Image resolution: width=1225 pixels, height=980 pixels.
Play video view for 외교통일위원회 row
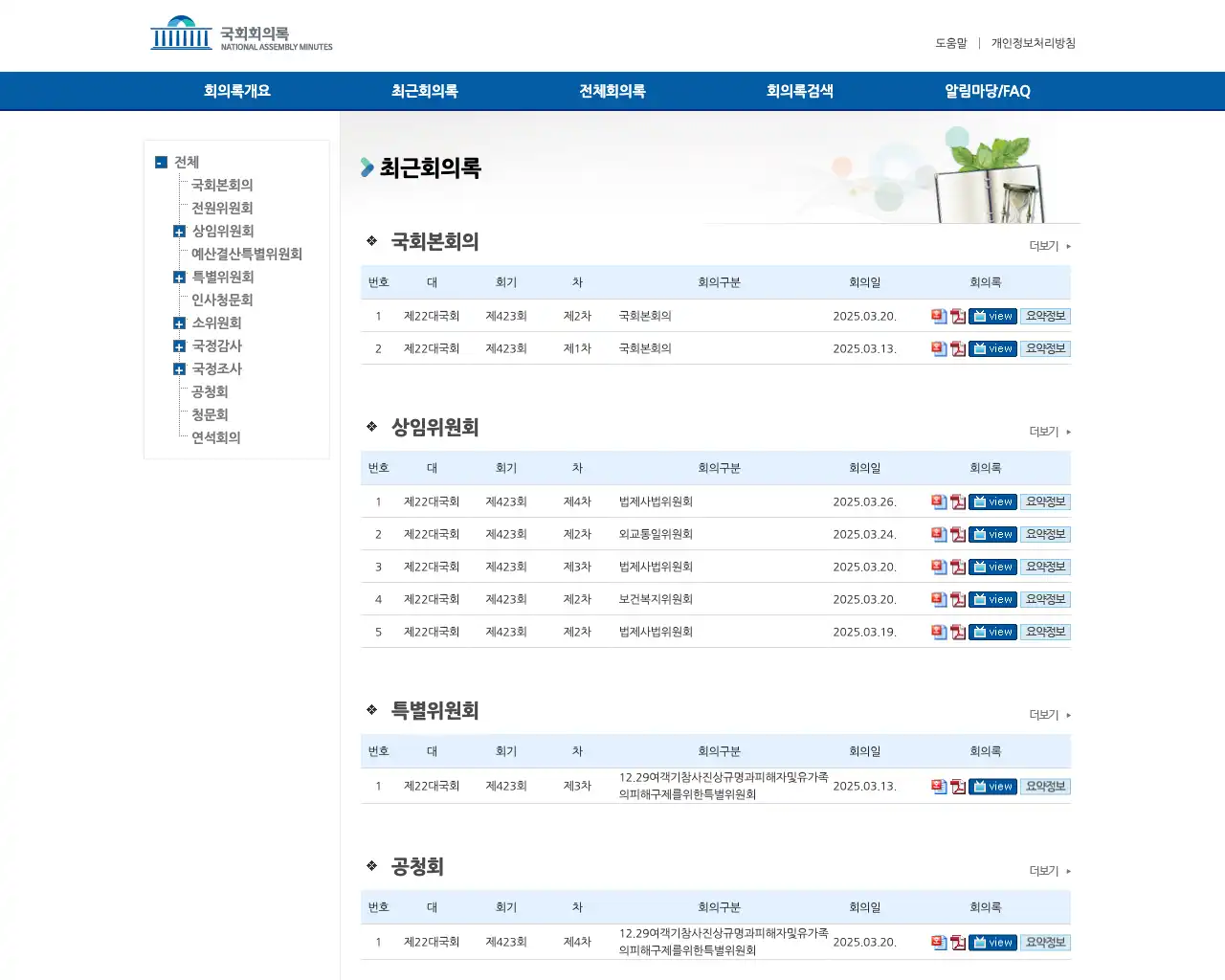pyautogui.click(x=992, y=534)
